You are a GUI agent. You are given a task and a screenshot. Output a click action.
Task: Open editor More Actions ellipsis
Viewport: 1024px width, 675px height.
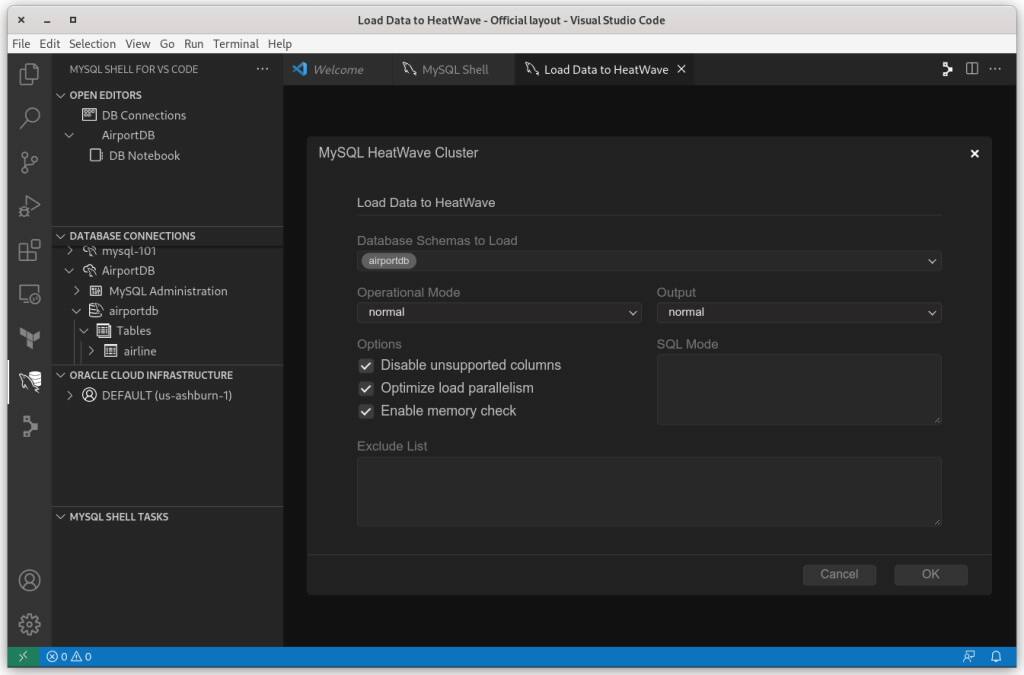point(995,69)
